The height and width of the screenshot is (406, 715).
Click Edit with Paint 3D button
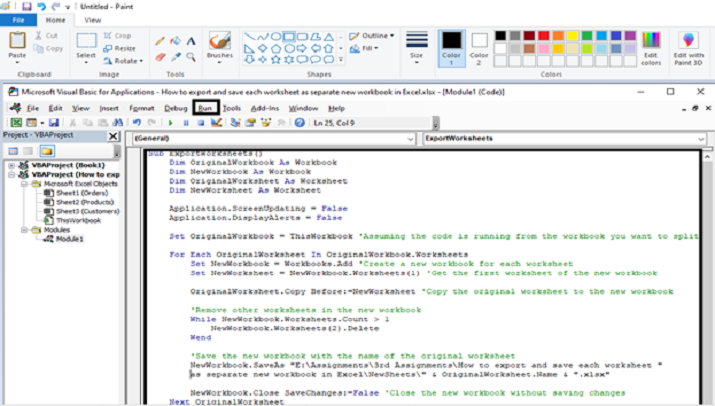(688, 49)
